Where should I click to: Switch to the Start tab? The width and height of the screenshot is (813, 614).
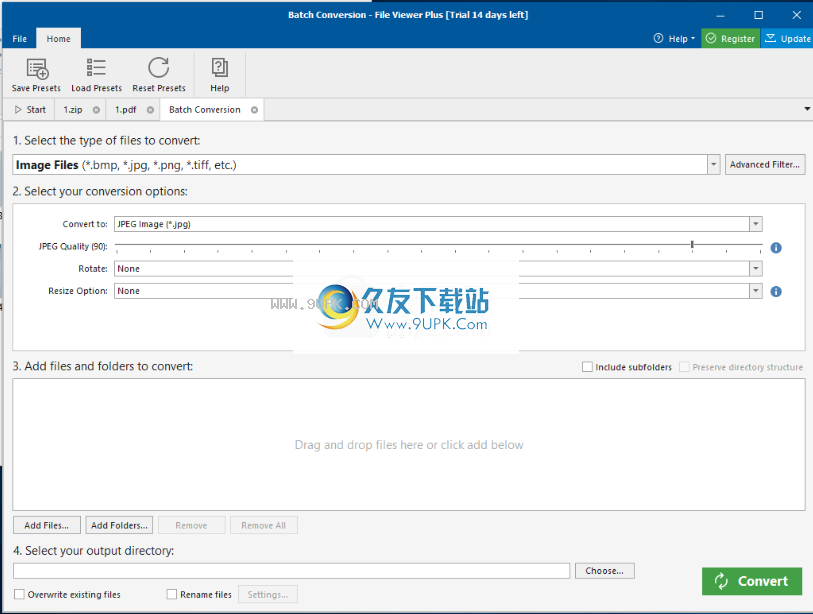(31, 110)
